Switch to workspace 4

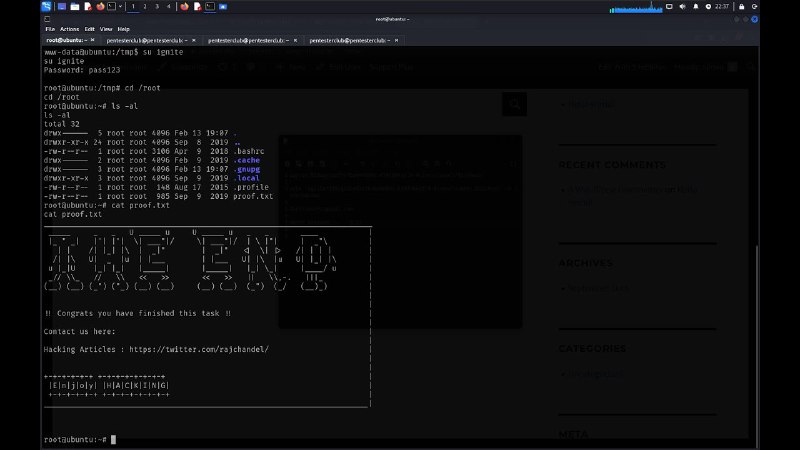pyautogui.click(x=168, y=7)
